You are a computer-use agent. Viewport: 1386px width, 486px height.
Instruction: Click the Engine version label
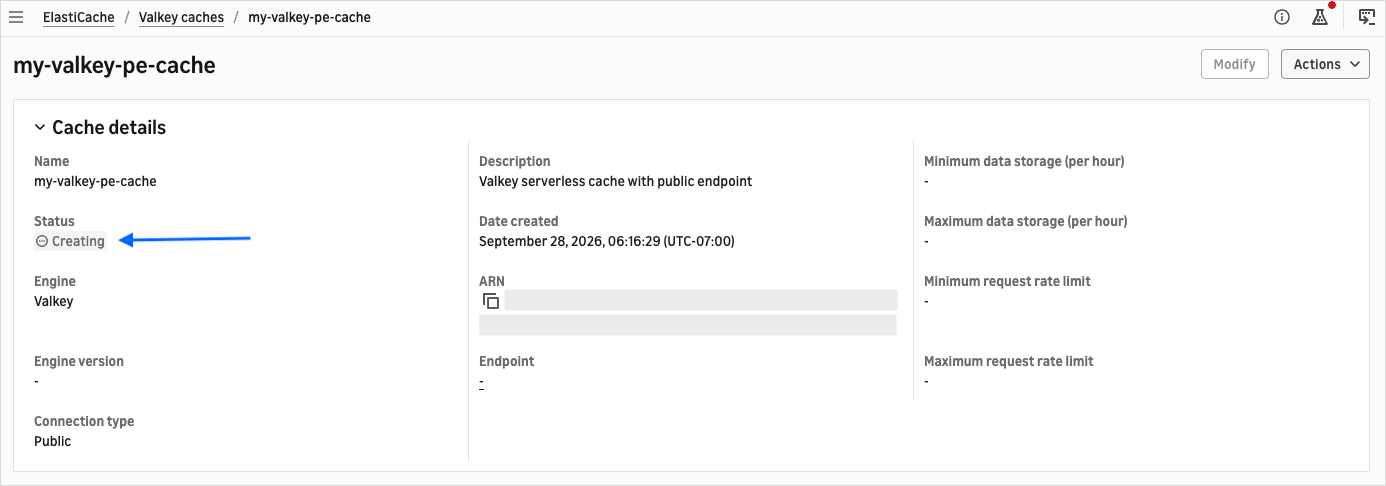coord(79,361)
